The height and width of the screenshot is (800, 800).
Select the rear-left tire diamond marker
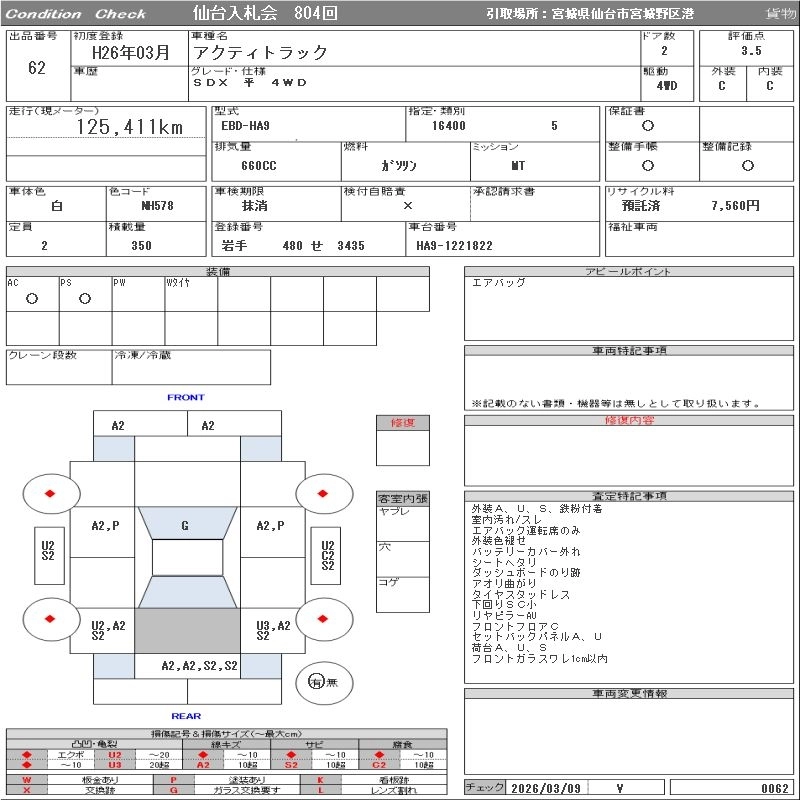coord(50,620)
